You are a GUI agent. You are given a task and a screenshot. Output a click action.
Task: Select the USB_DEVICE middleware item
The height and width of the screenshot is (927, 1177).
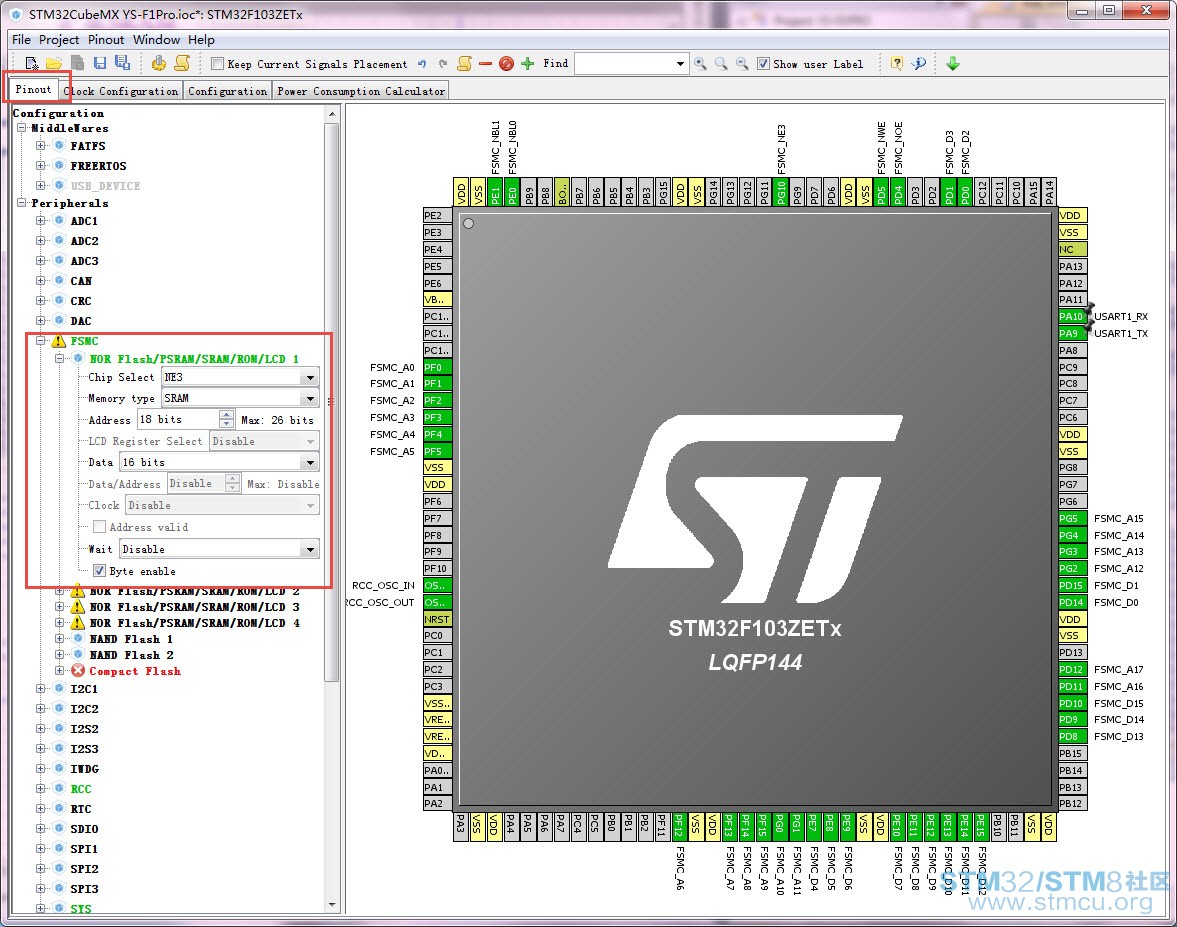[x=105, y=186]
